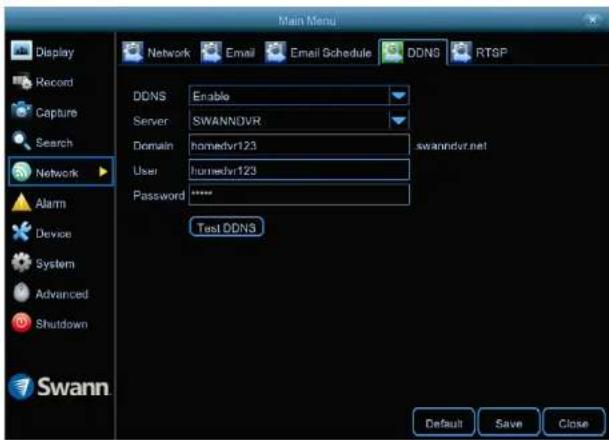This screenshot has height=440, width=609.
Task: Open the Server dropdown arrow
Action: tap(399, 121)
